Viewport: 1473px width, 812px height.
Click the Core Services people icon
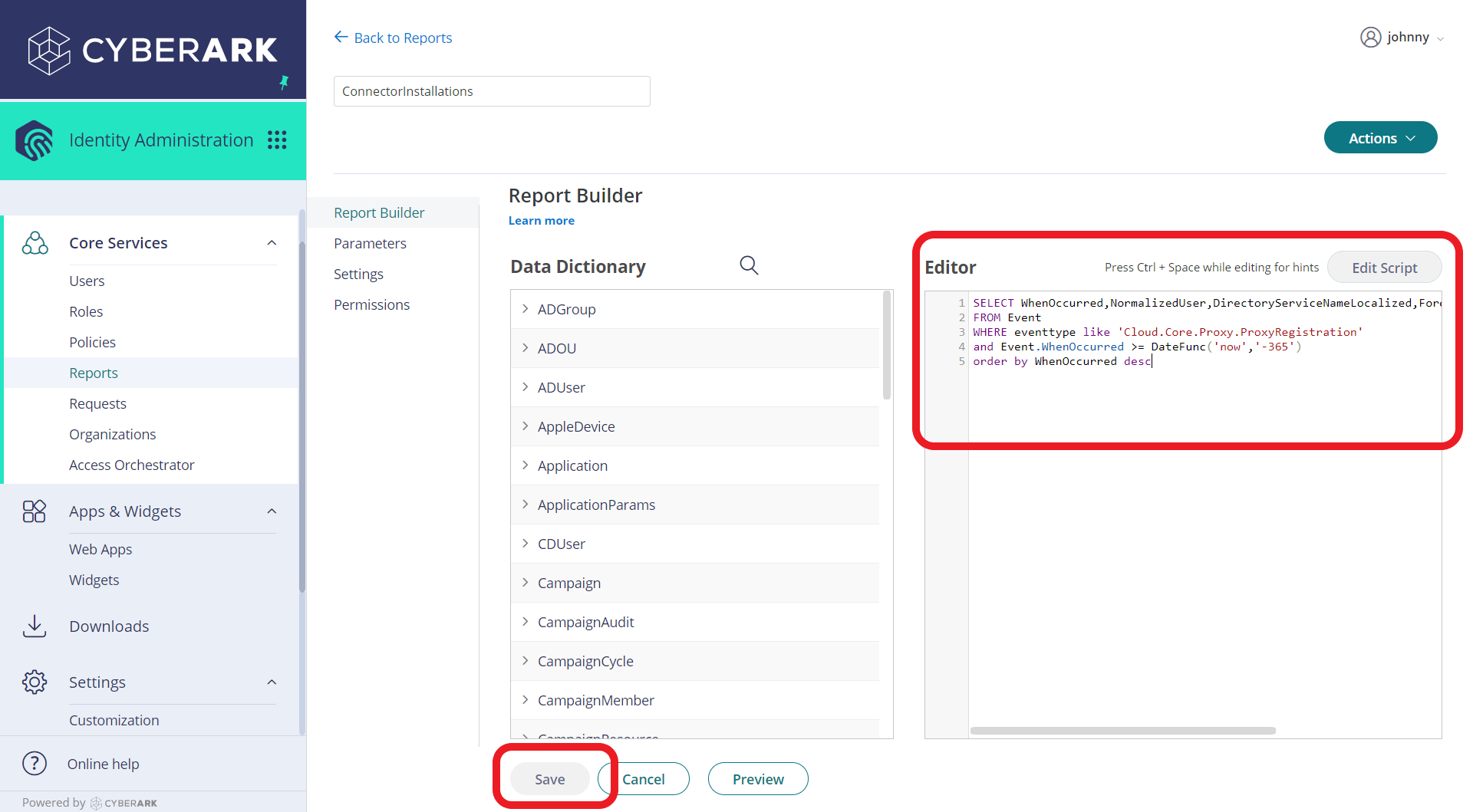click(x=35, y=242)
